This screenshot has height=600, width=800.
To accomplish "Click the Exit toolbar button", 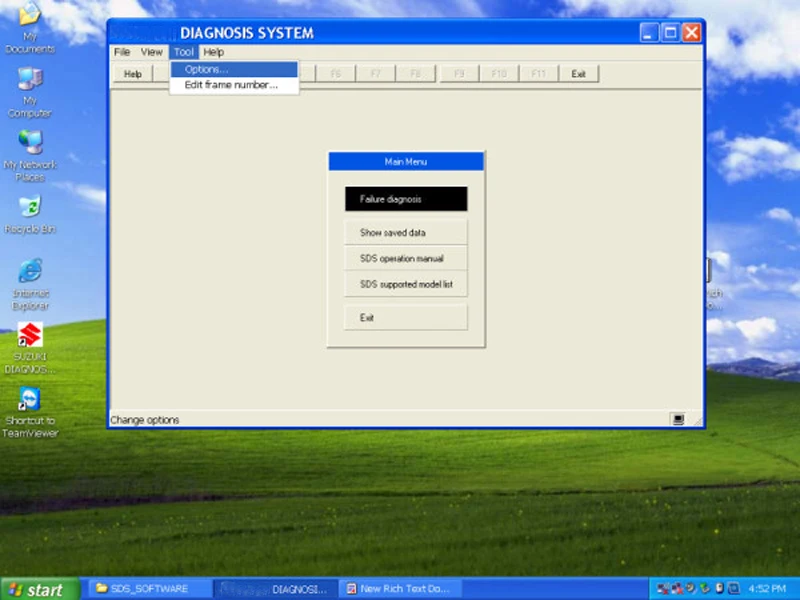I will 579,74.
